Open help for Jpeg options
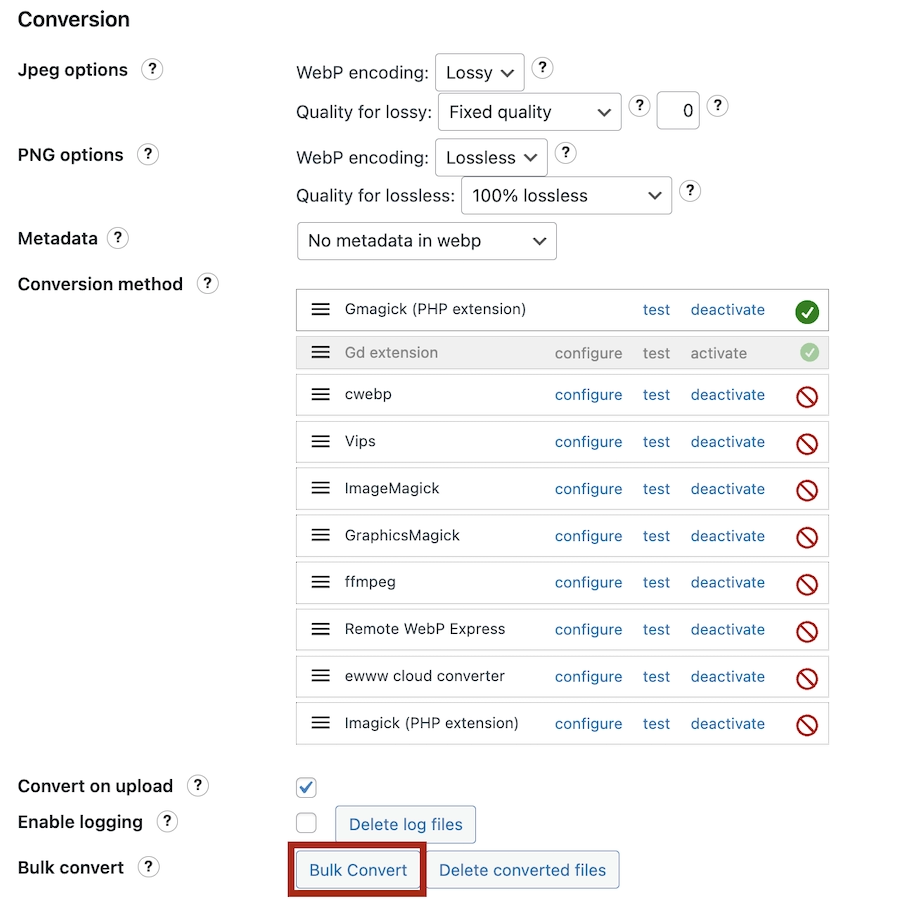This screenshot has height=904, width=900. [152, 69]
